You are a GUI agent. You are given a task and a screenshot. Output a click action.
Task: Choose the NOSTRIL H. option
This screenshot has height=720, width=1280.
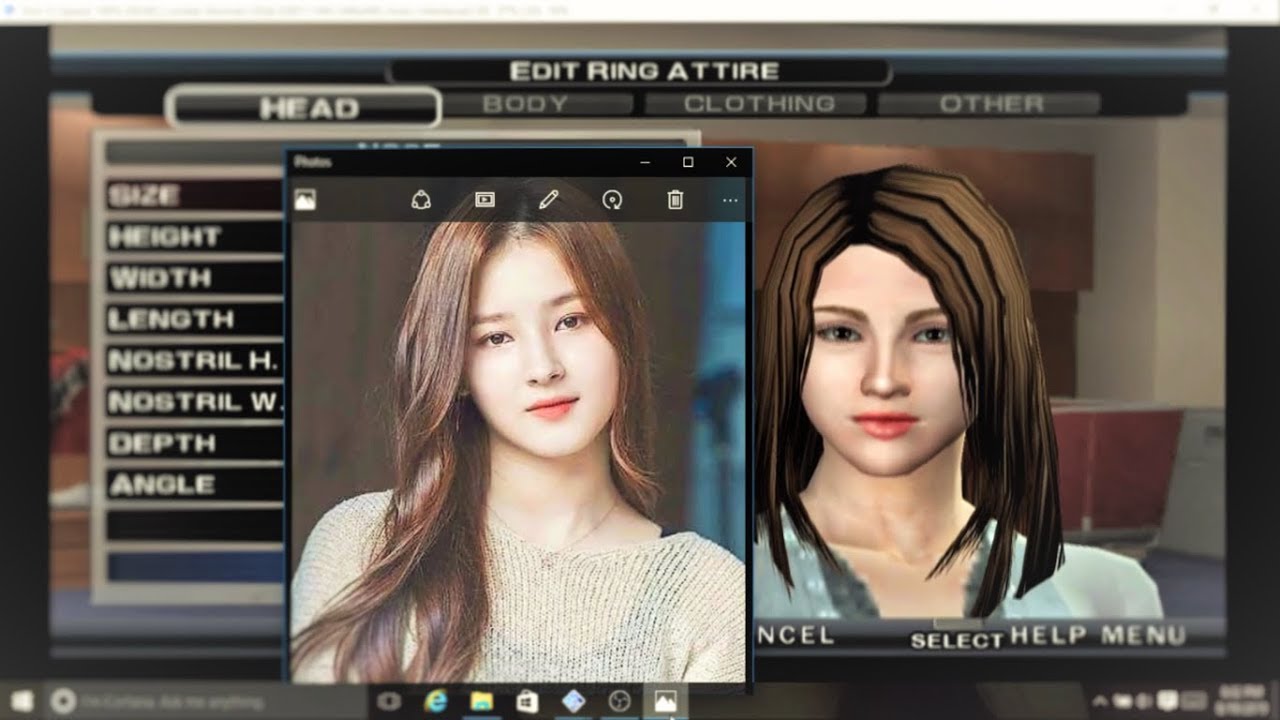(x=195, y=361)
